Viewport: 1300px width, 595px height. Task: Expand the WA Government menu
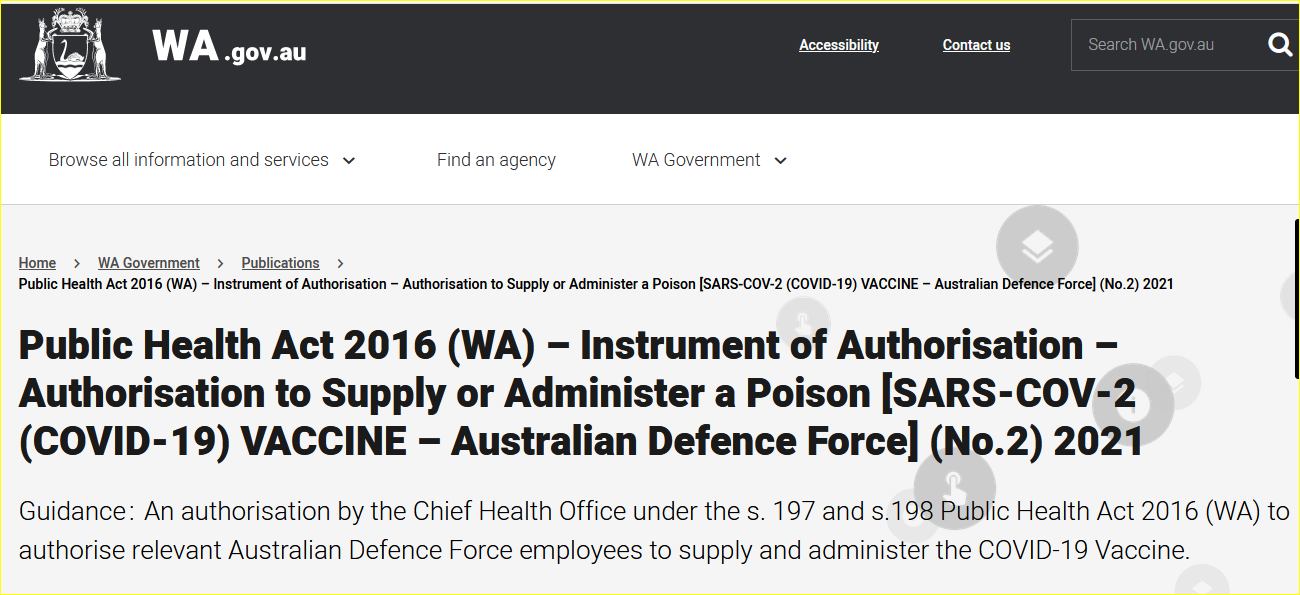[x=709, y=160]
